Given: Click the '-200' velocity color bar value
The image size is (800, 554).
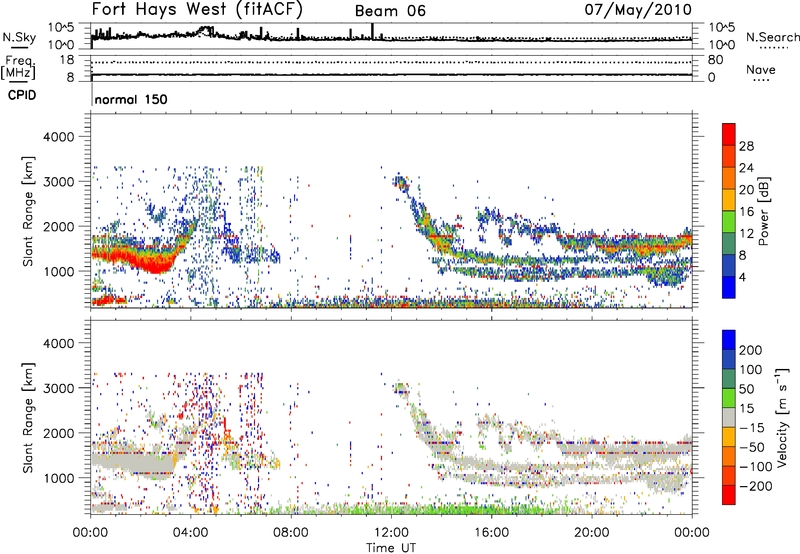Looking at the screenshot, I should click(756, 486).
